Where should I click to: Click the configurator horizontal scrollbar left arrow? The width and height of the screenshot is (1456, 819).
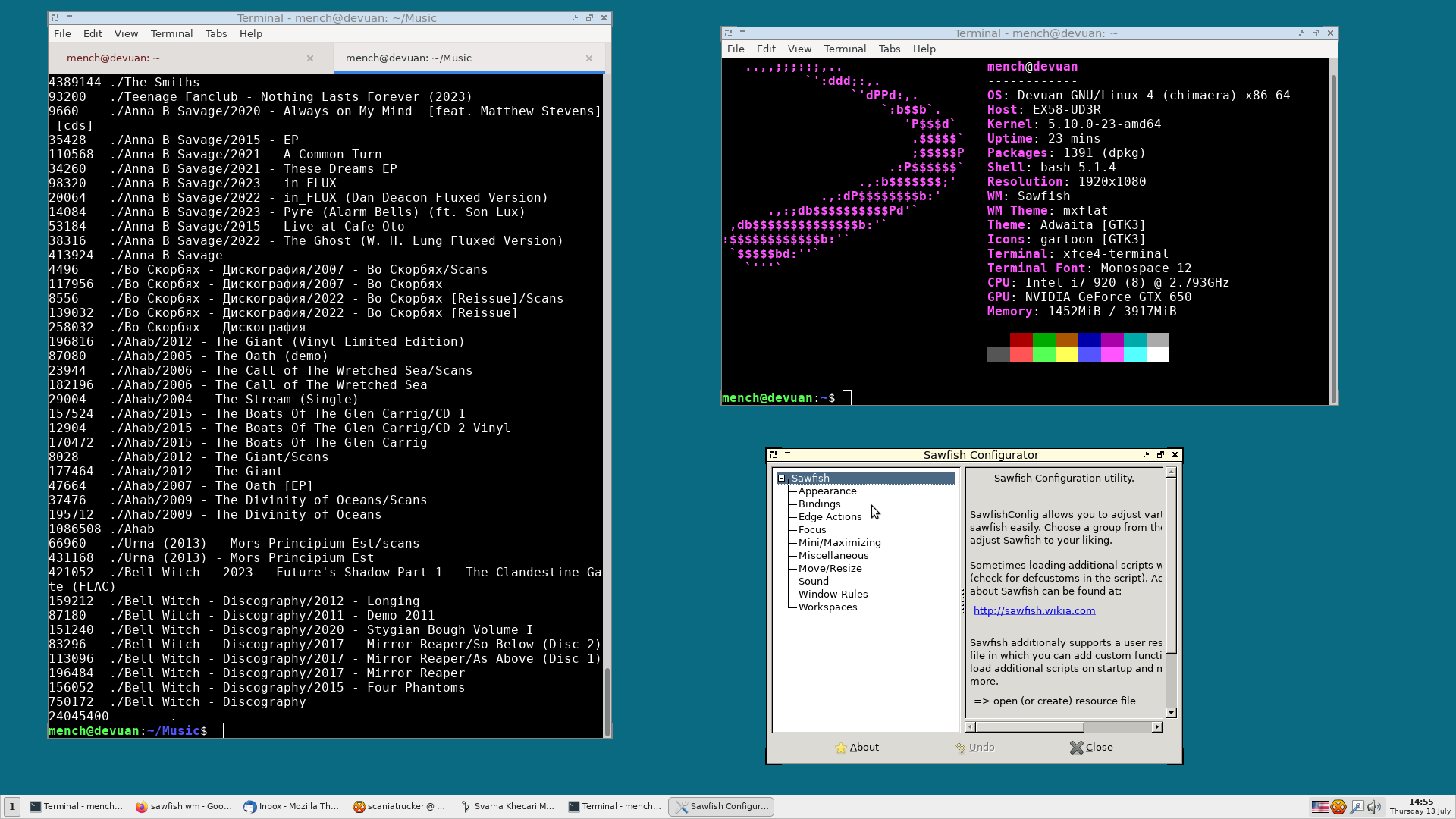tap(970, 727)
